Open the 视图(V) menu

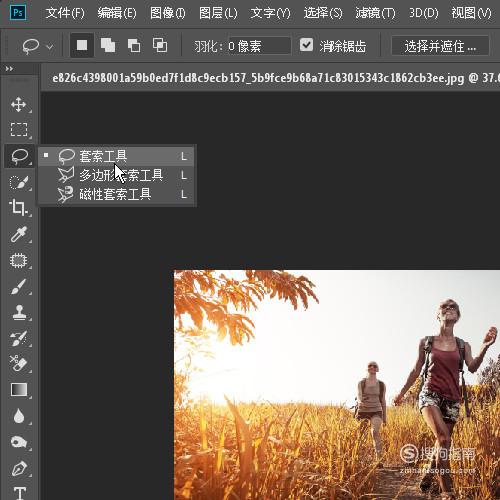pos(471,13)
